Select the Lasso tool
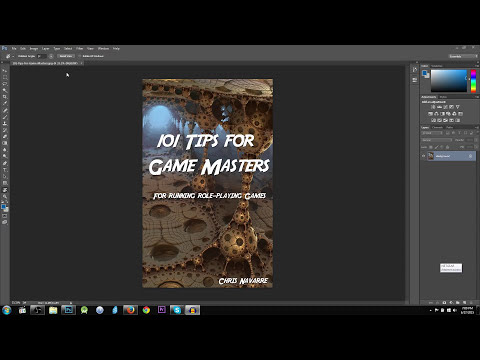Screen dimensions: 480x360 coord(5,84)
